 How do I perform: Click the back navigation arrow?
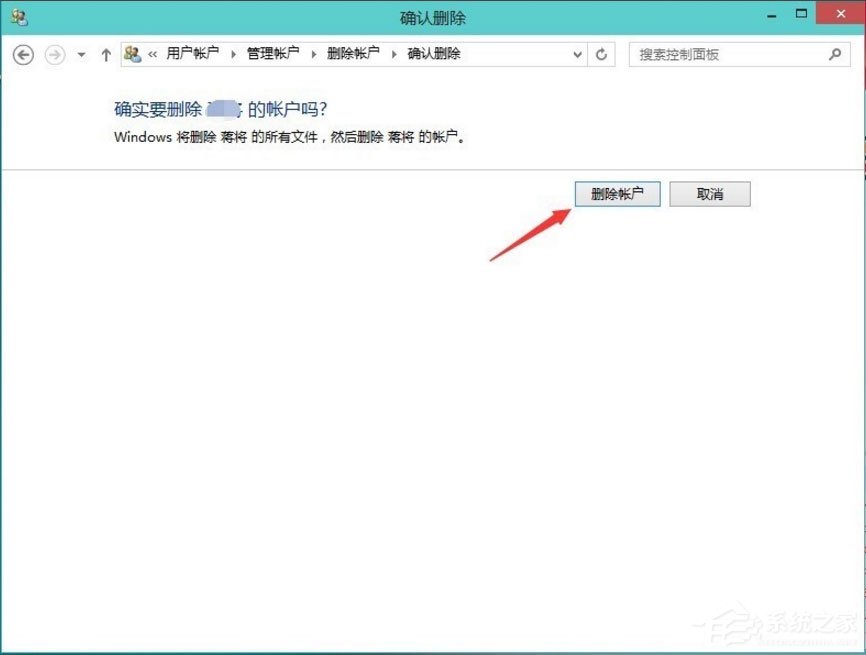point(22,55)
